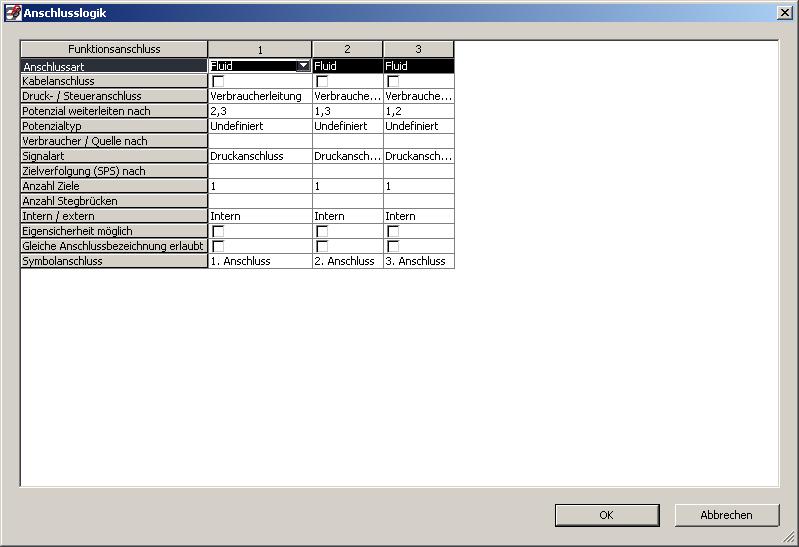799x547 pixels.
Task: Select the Anschlussart row header
Action: click(x=114, y=66)
